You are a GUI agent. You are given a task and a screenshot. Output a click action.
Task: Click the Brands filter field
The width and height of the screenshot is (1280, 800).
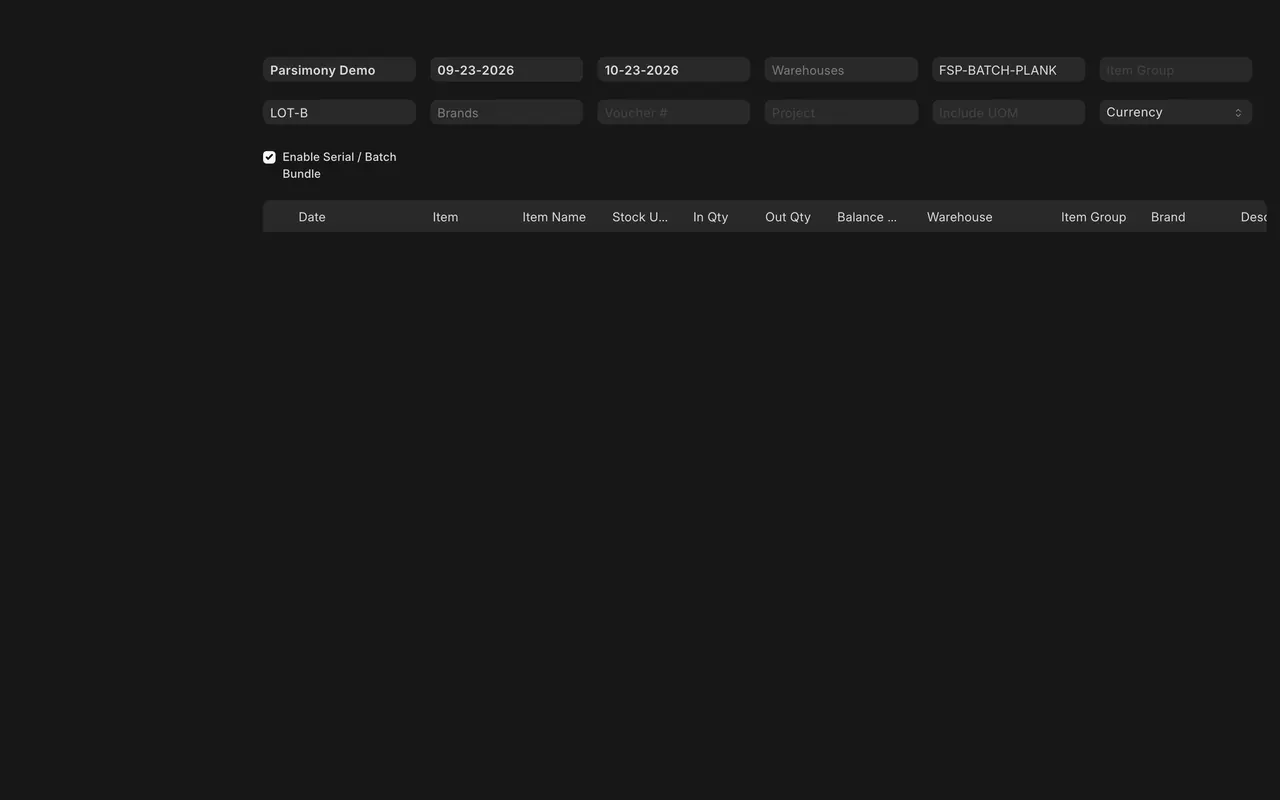tap(506, 112)
